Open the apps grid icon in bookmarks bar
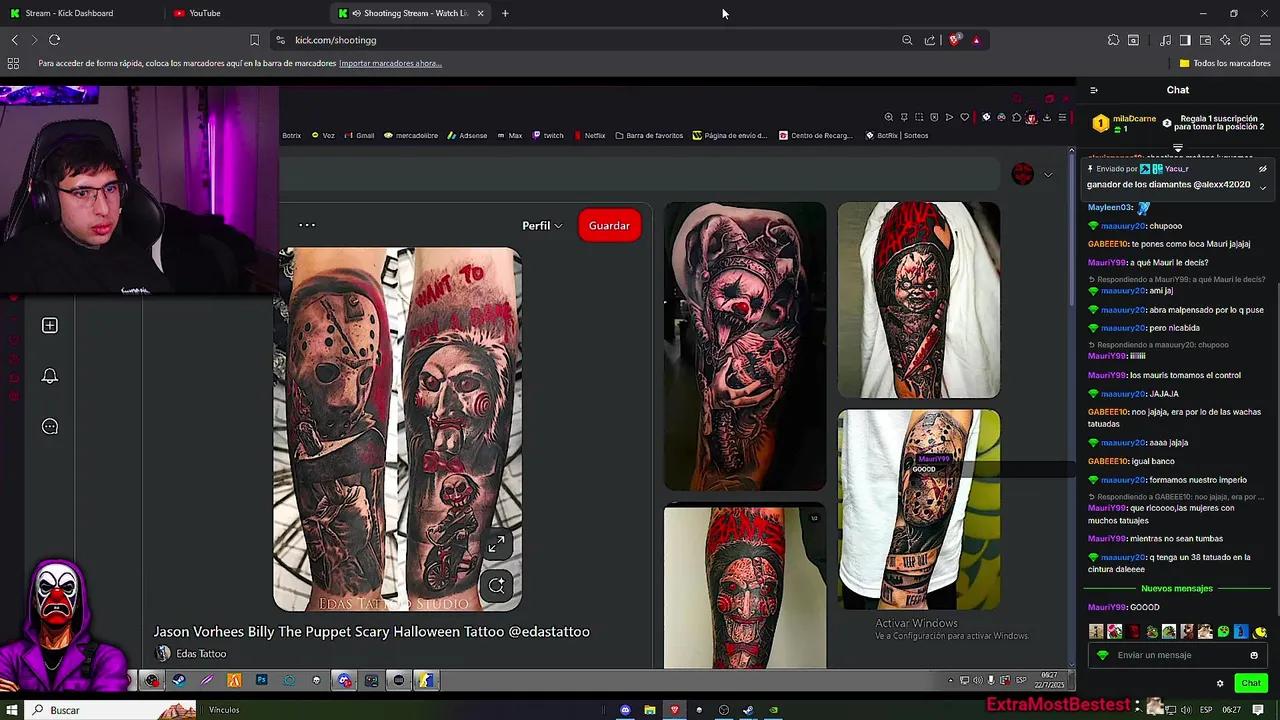The height and width of the screenshot is (720, 1280). click(x=13, y=63)
